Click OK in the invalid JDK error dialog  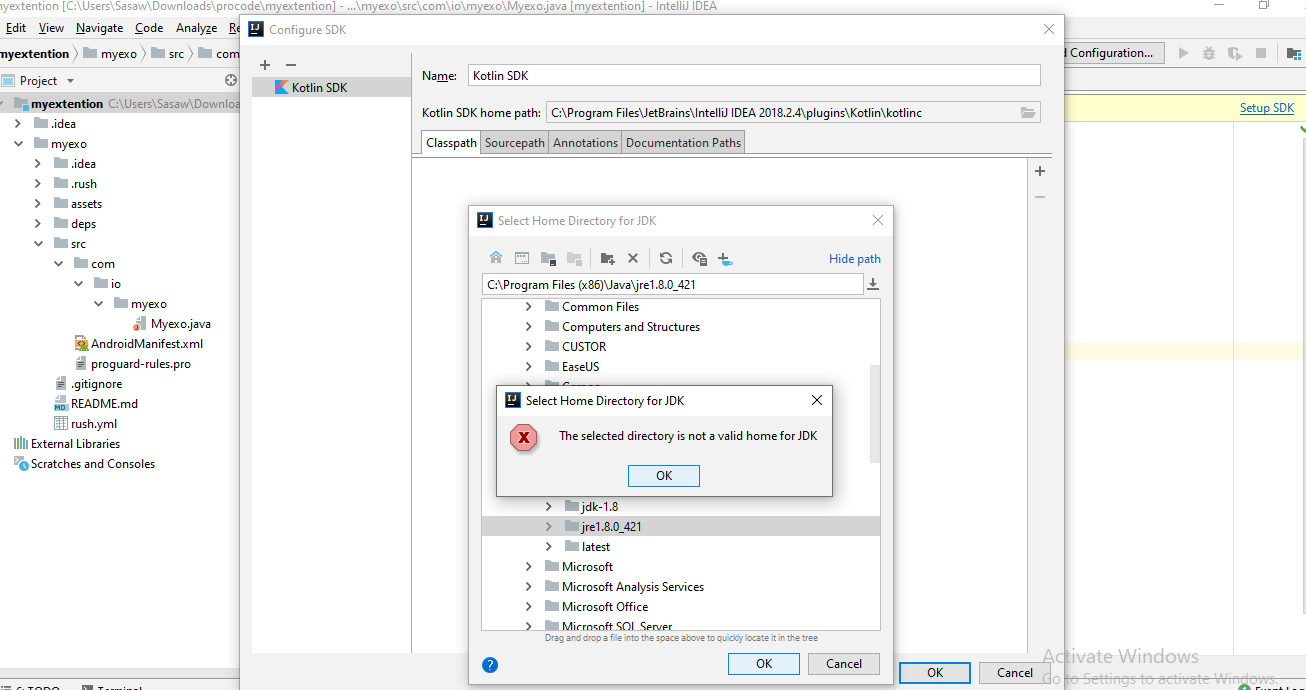pyautogui.click(x=664, y=476)
